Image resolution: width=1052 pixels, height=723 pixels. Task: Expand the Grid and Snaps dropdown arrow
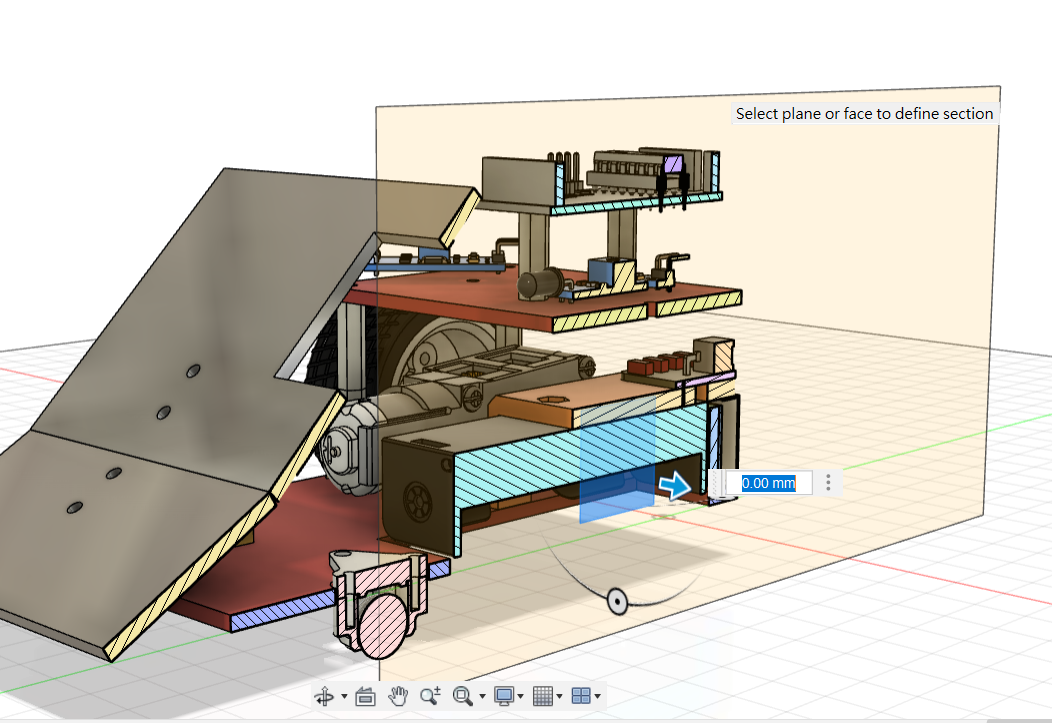click(x=560, y=697)
